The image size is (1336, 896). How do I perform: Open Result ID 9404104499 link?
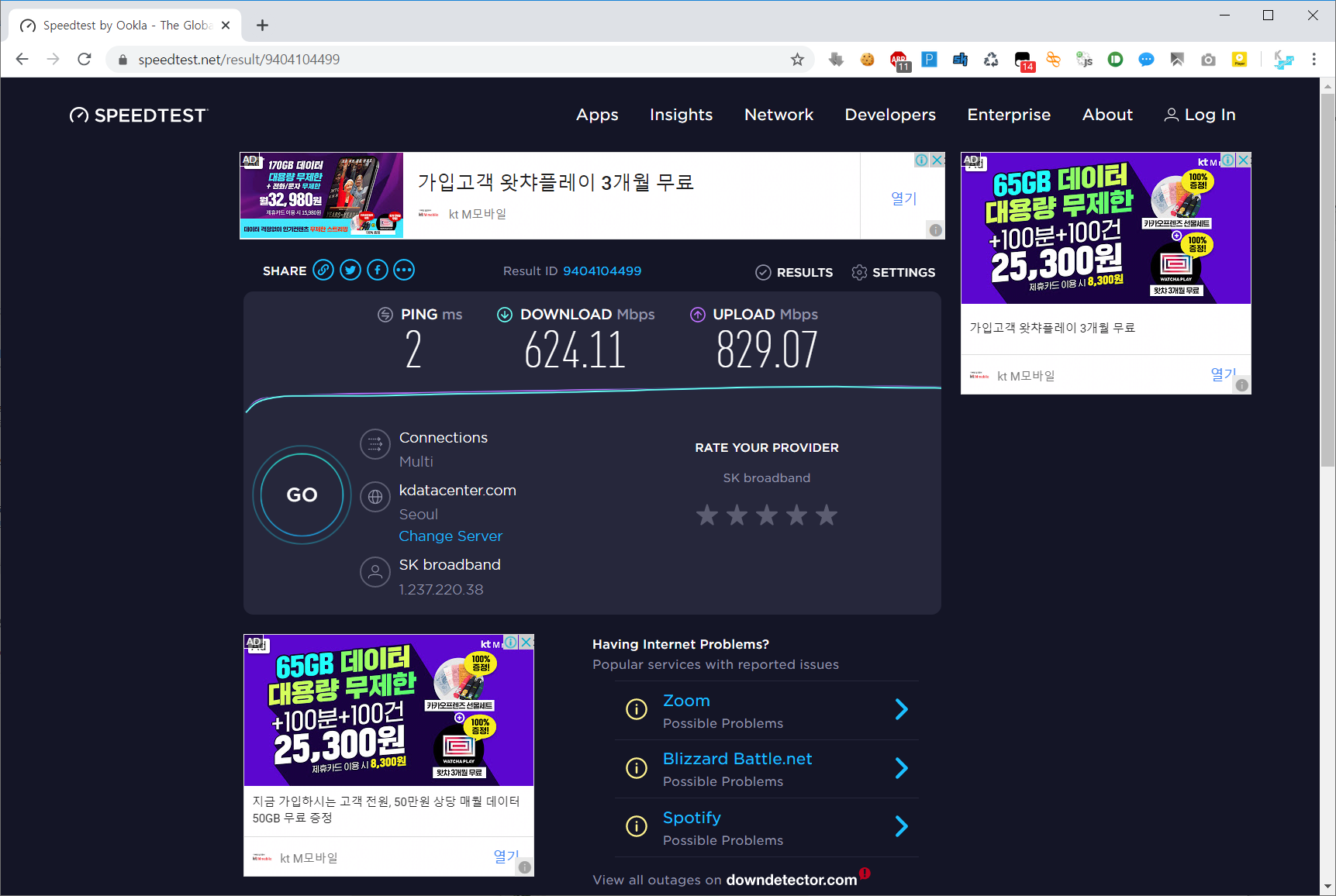coord(602,271)
